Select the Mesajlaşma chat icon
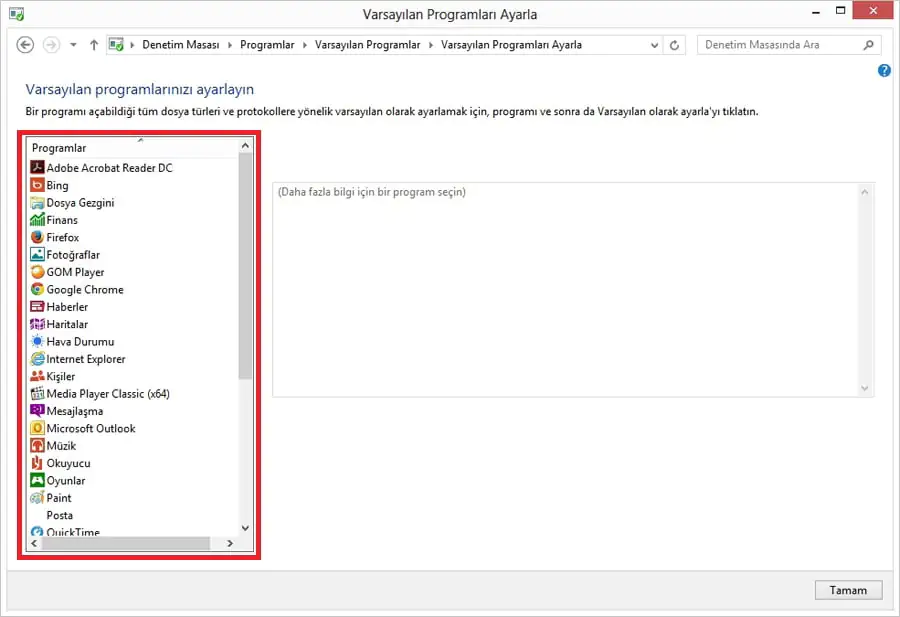The width and height of the screenshot is (900, 617). point(37,411)
